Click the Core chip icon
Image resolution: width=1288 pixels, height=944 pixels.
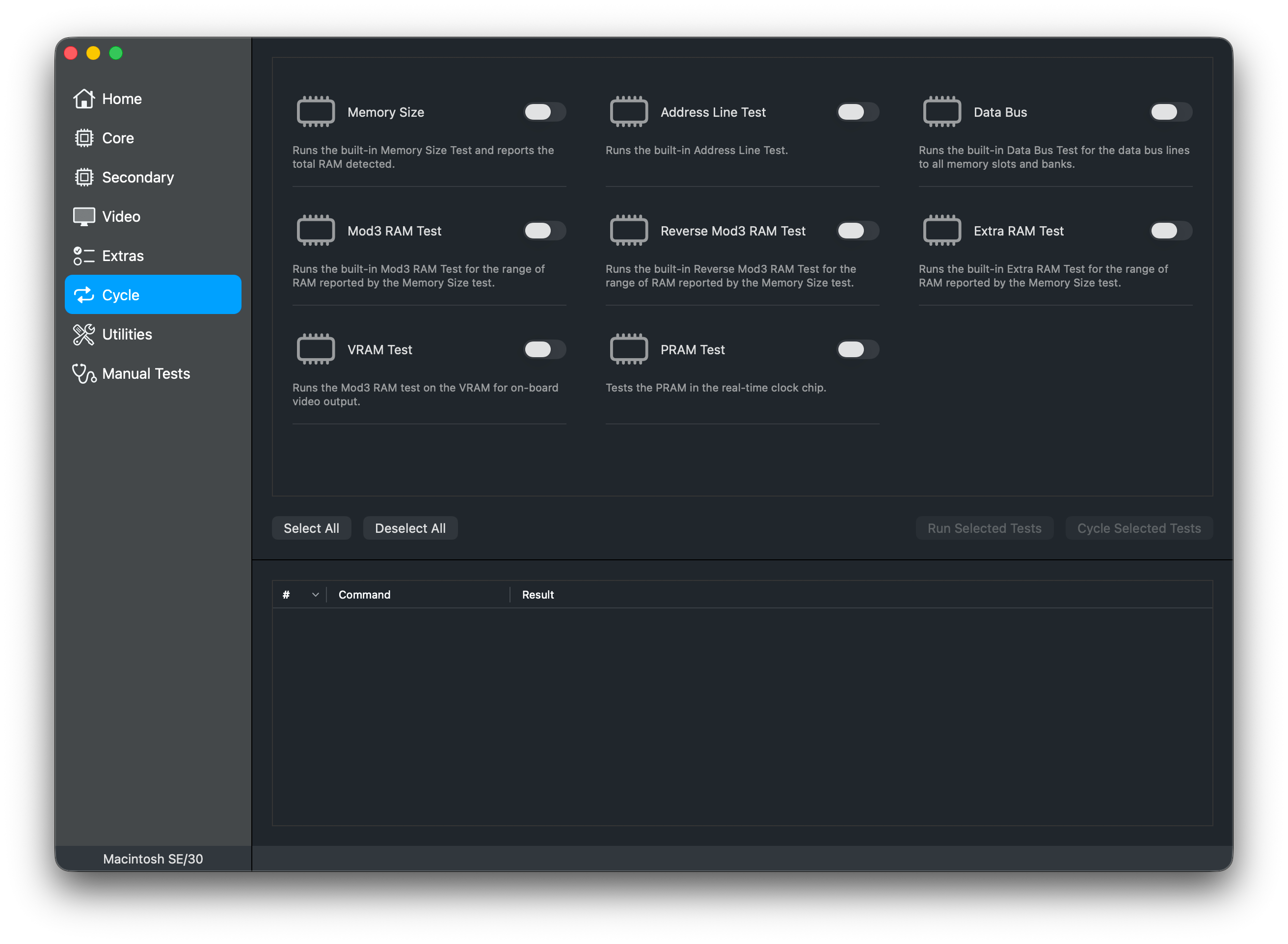(x=83, y=138)
